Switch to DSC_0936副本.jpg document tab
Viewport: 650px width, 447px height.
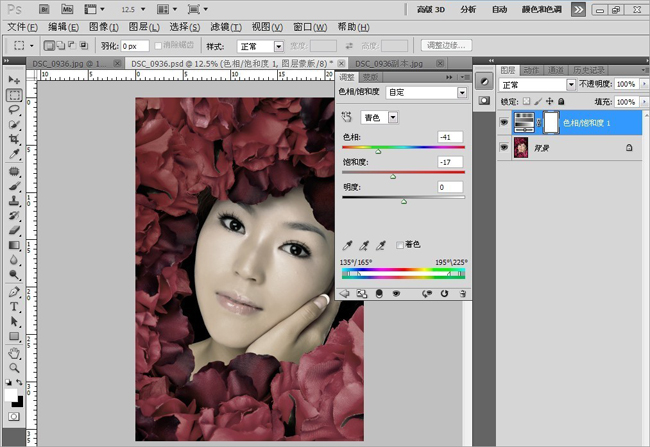click(389, 64)
